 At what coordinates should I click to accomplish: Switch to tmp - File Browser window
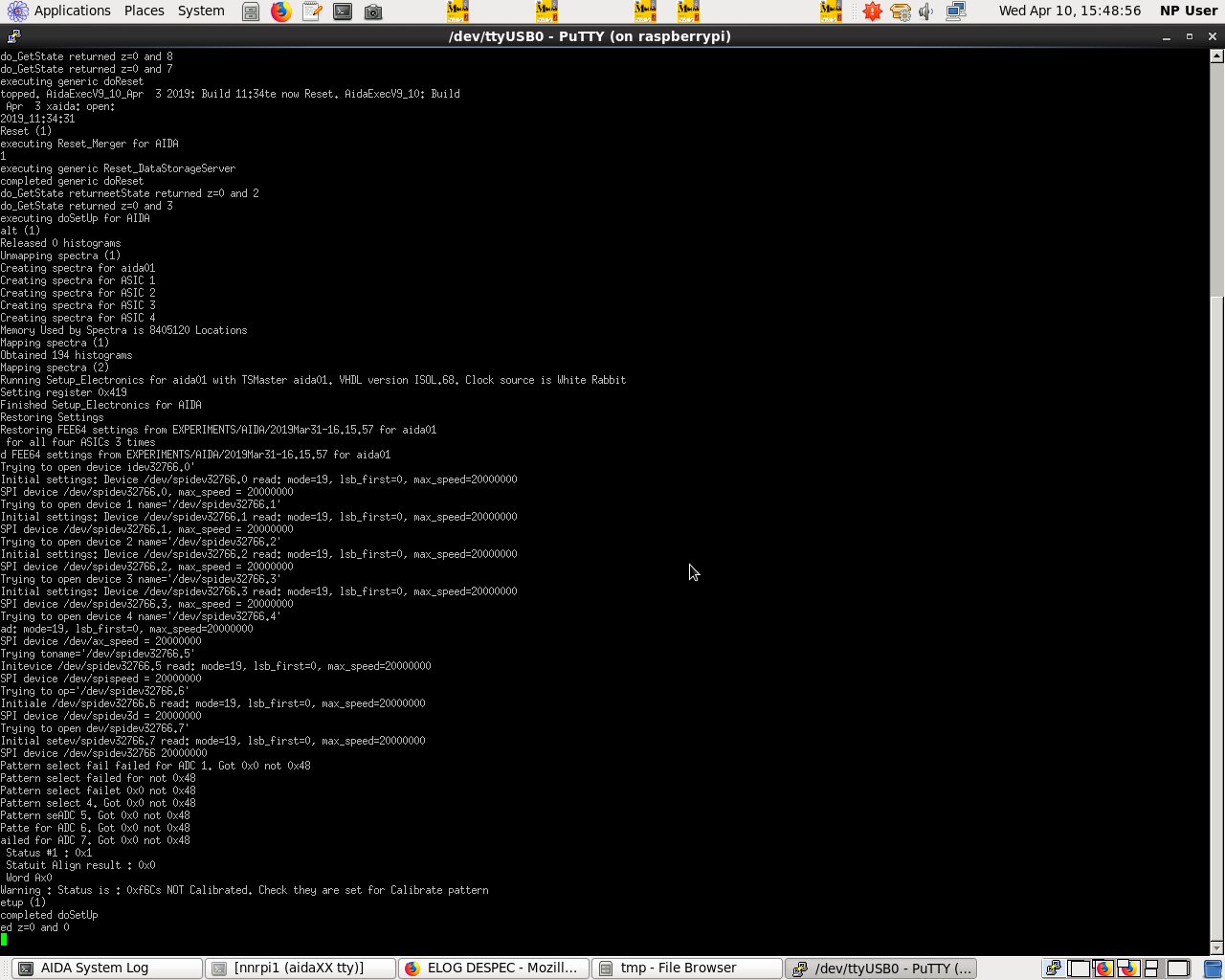pos(685,968)
